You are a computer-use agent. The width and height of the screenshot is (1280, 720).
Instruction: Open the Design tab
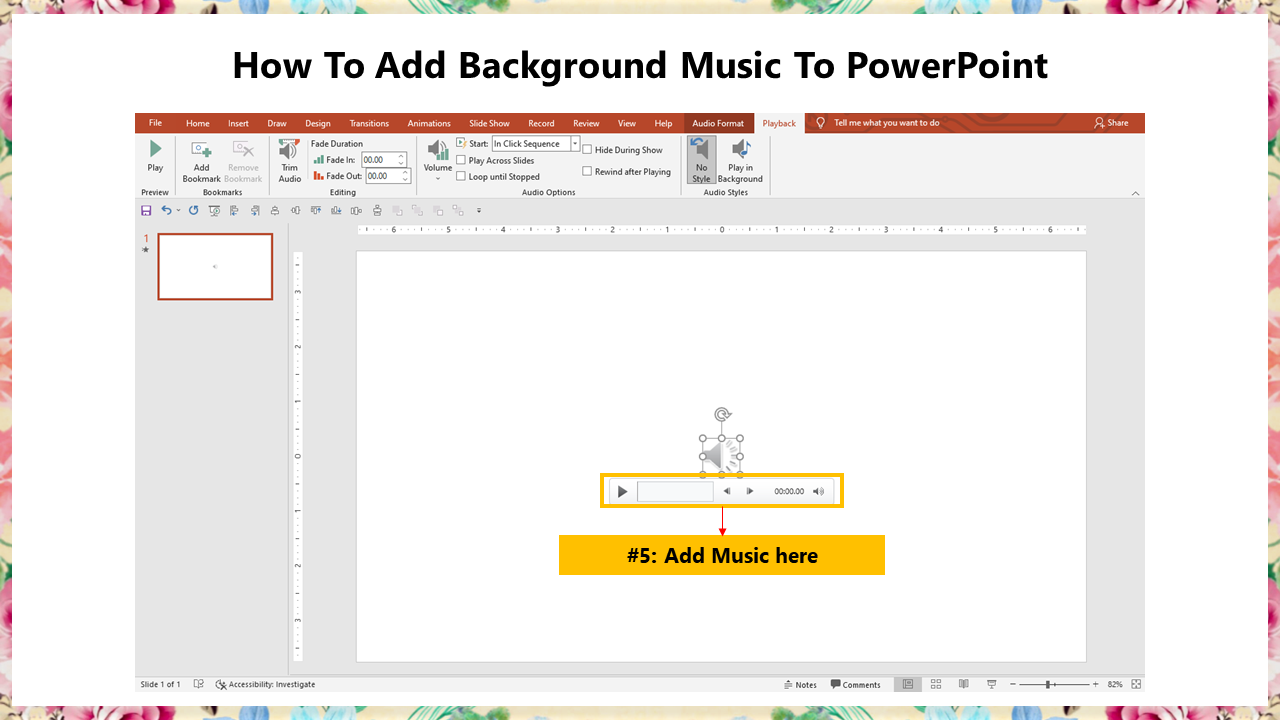click(x=318, y=123)
